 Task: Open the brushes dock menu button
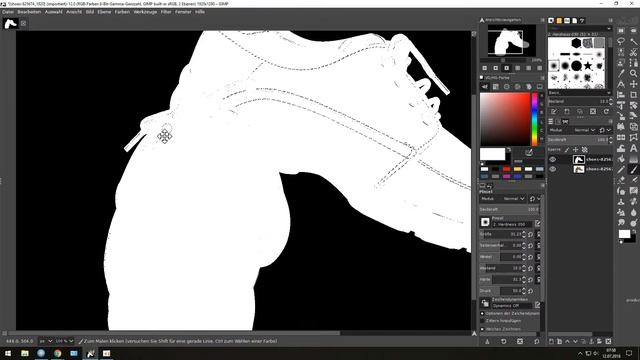[x=611, y=20]
